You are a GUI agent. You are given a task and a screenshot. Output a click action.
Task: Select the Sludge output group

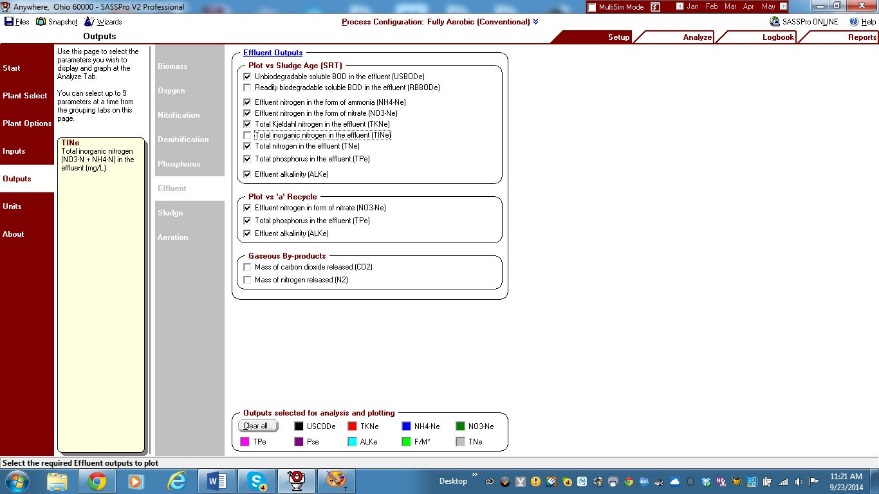[171, 213]
